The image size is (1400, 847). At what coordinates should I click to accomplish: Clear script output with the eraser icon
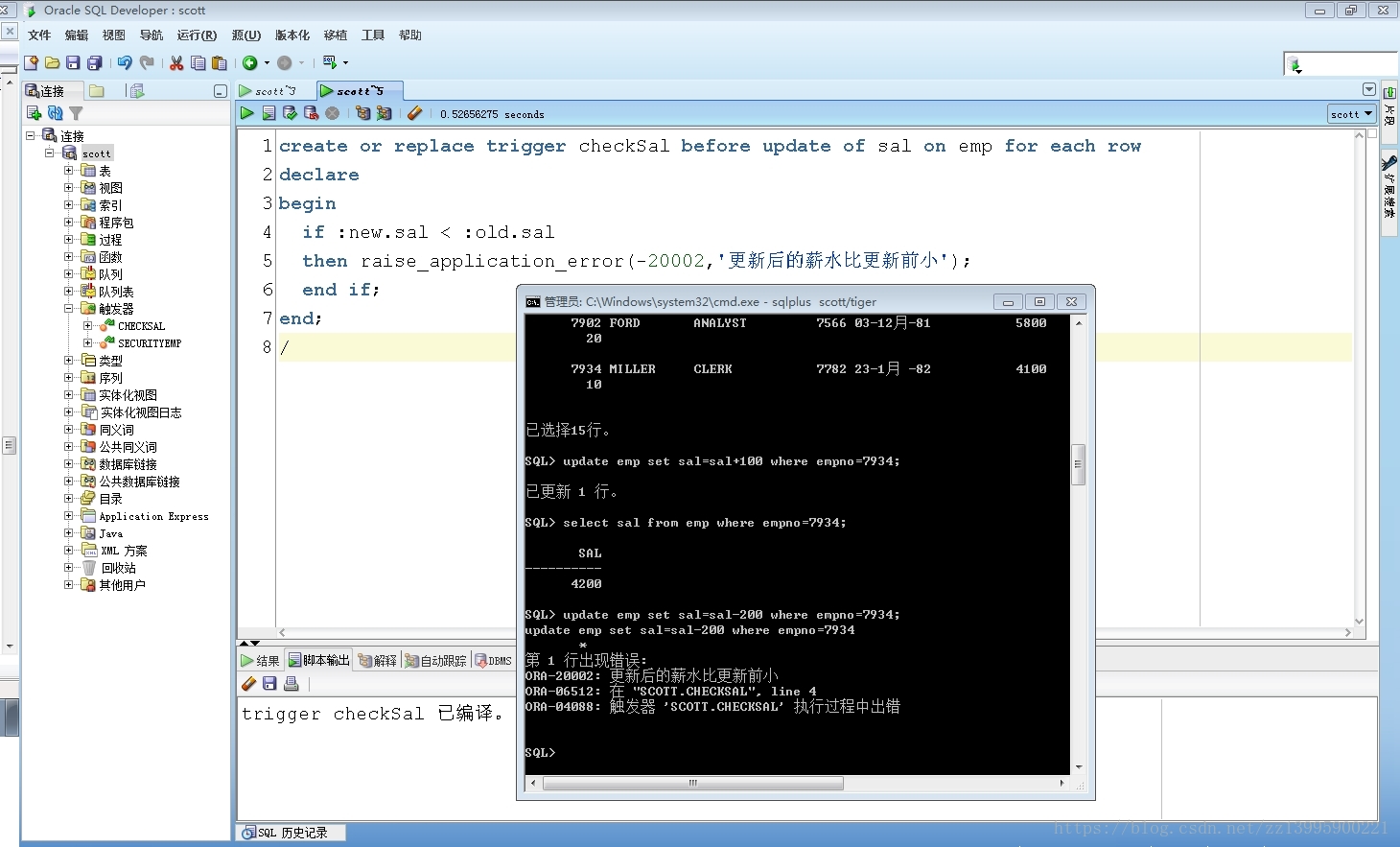tap(249, 684)
